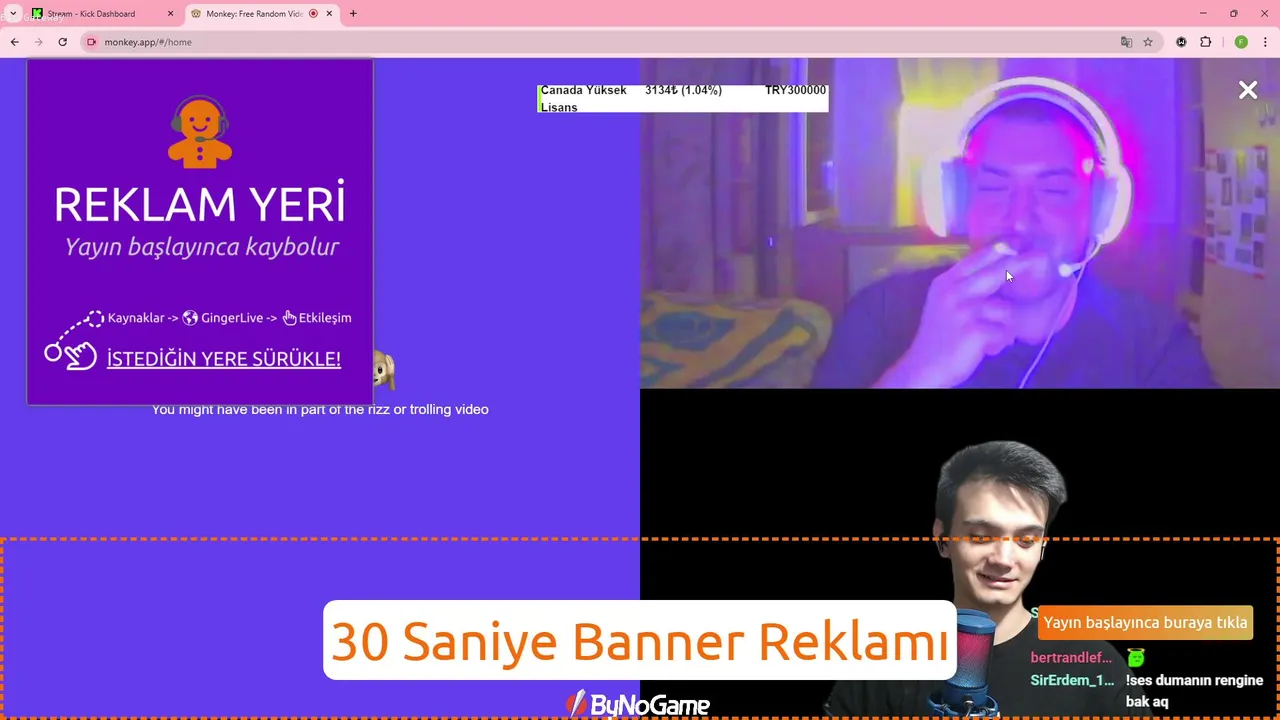Click the TRY300000 goal amount
This screenshot has height=720, width=1280.
pos(796,90)
